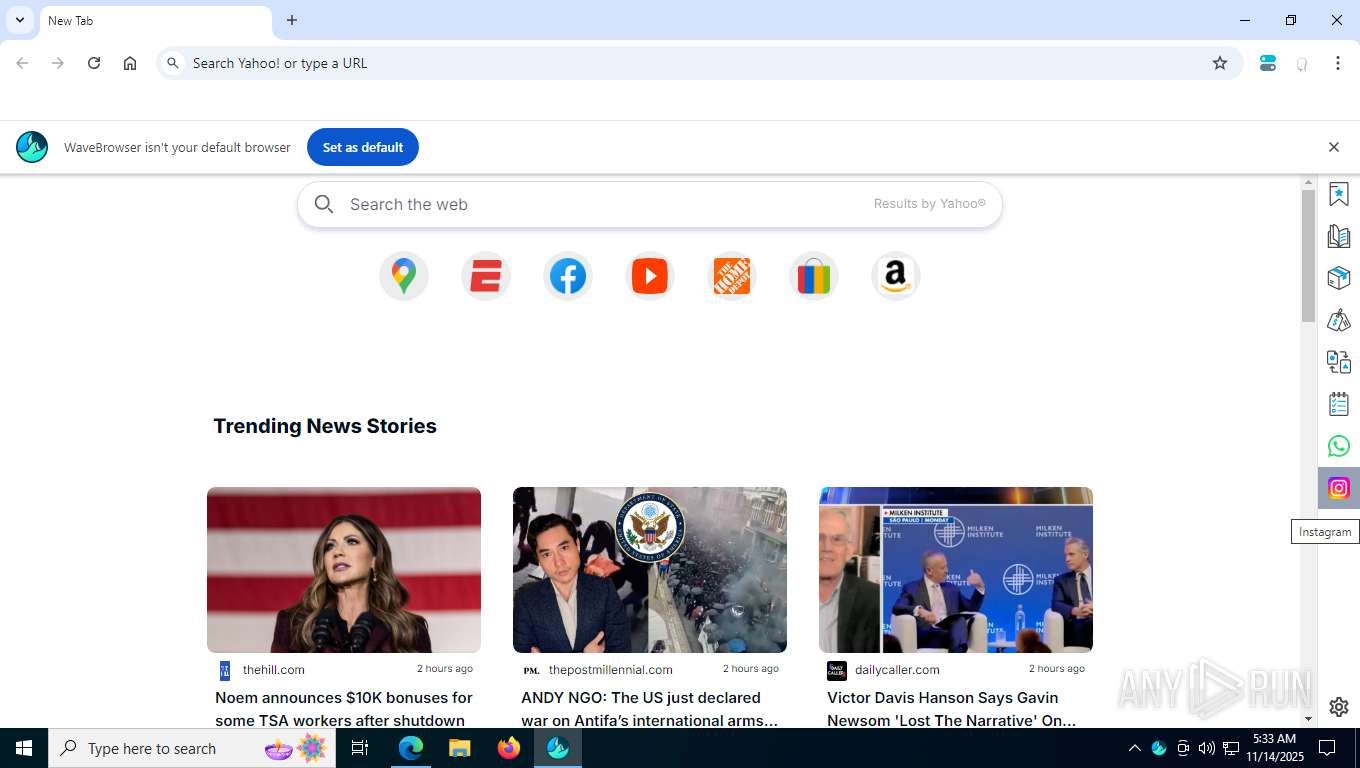Open the reading list book sidebar icon
Image resolution: width=1360 pixels, height=768 pixels.
pyautogui.click(x=1339, y=236)
